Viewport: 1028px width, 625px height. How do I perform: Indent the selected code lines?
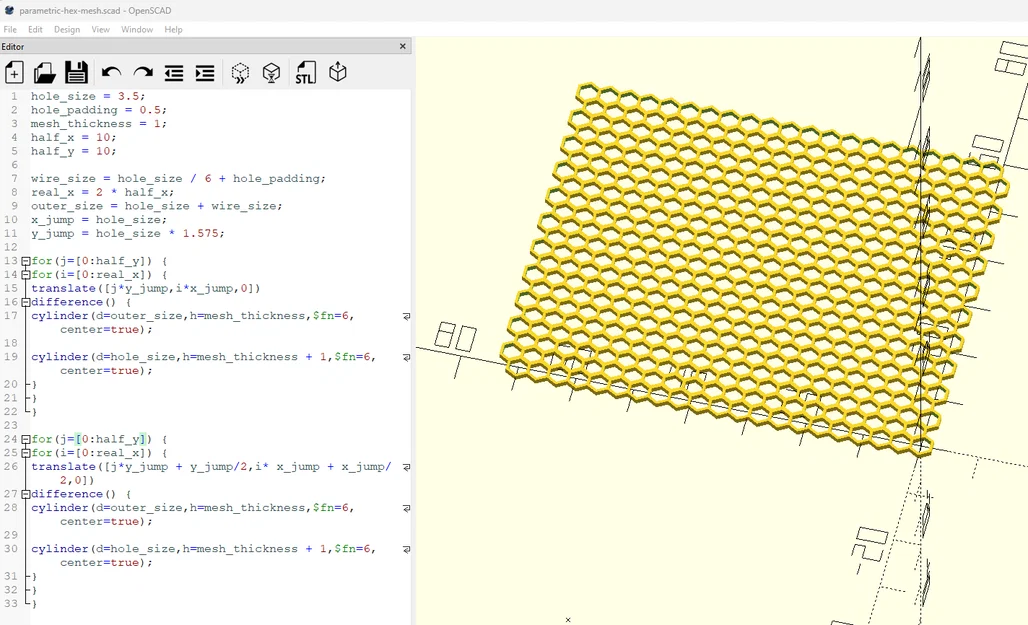click(205, 73)
